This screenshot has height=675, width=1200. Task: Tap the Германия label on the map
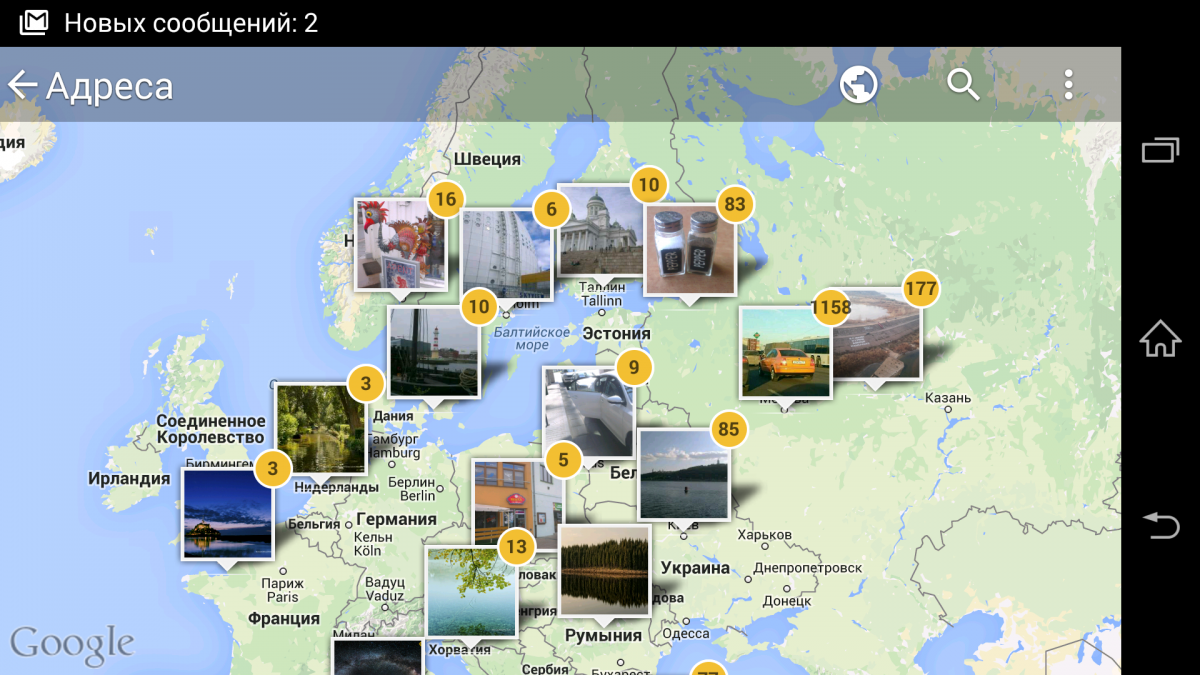(396, 519)
